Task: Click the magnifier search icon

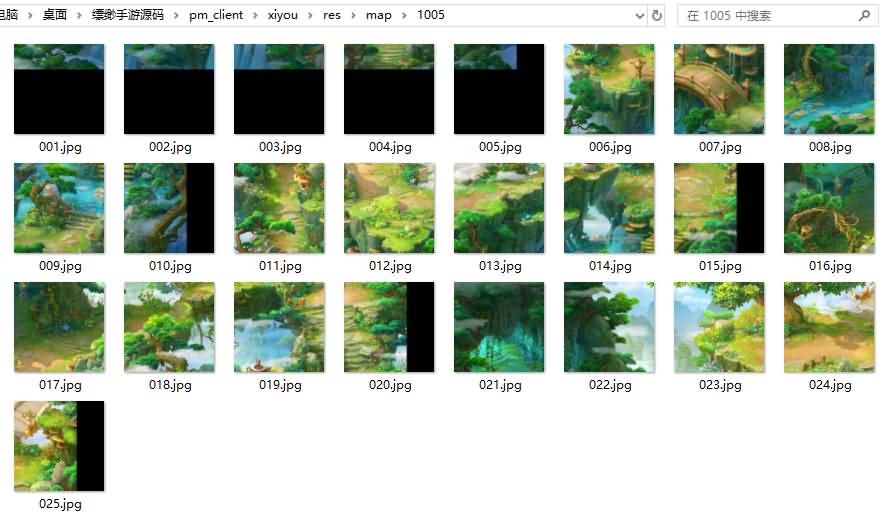Action: 864,16
